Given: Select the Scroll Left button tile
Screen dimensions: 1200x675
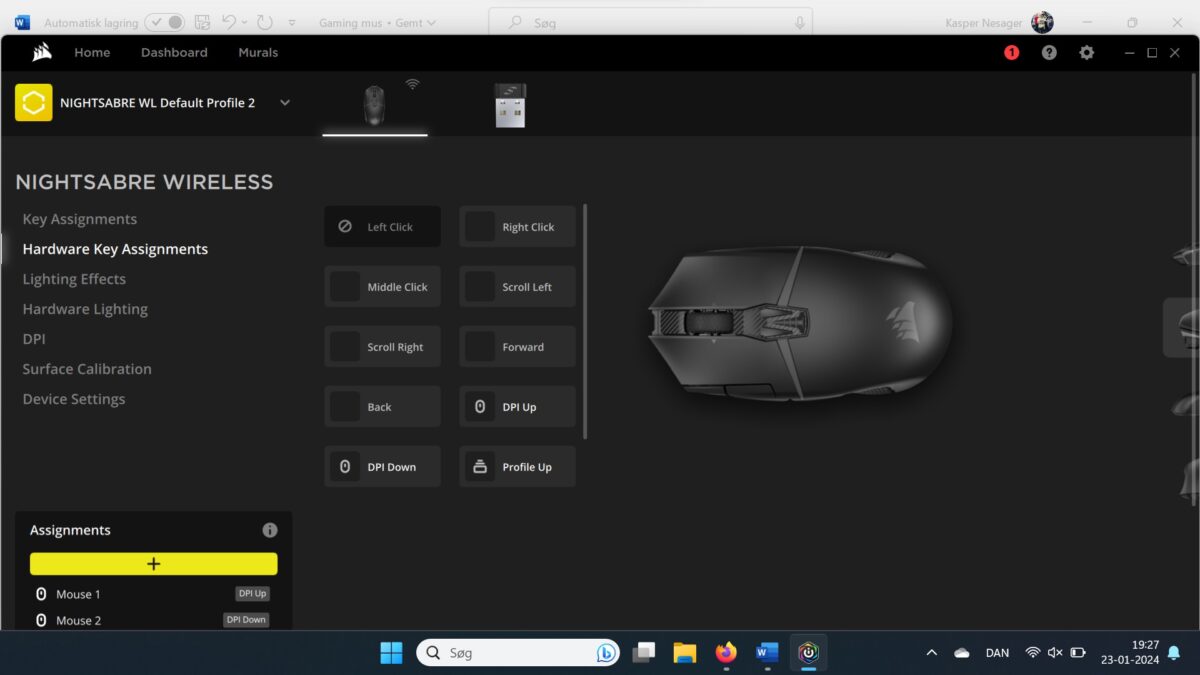Looking at the screenshot, I should pyautogui.click(x=517, y=287).
